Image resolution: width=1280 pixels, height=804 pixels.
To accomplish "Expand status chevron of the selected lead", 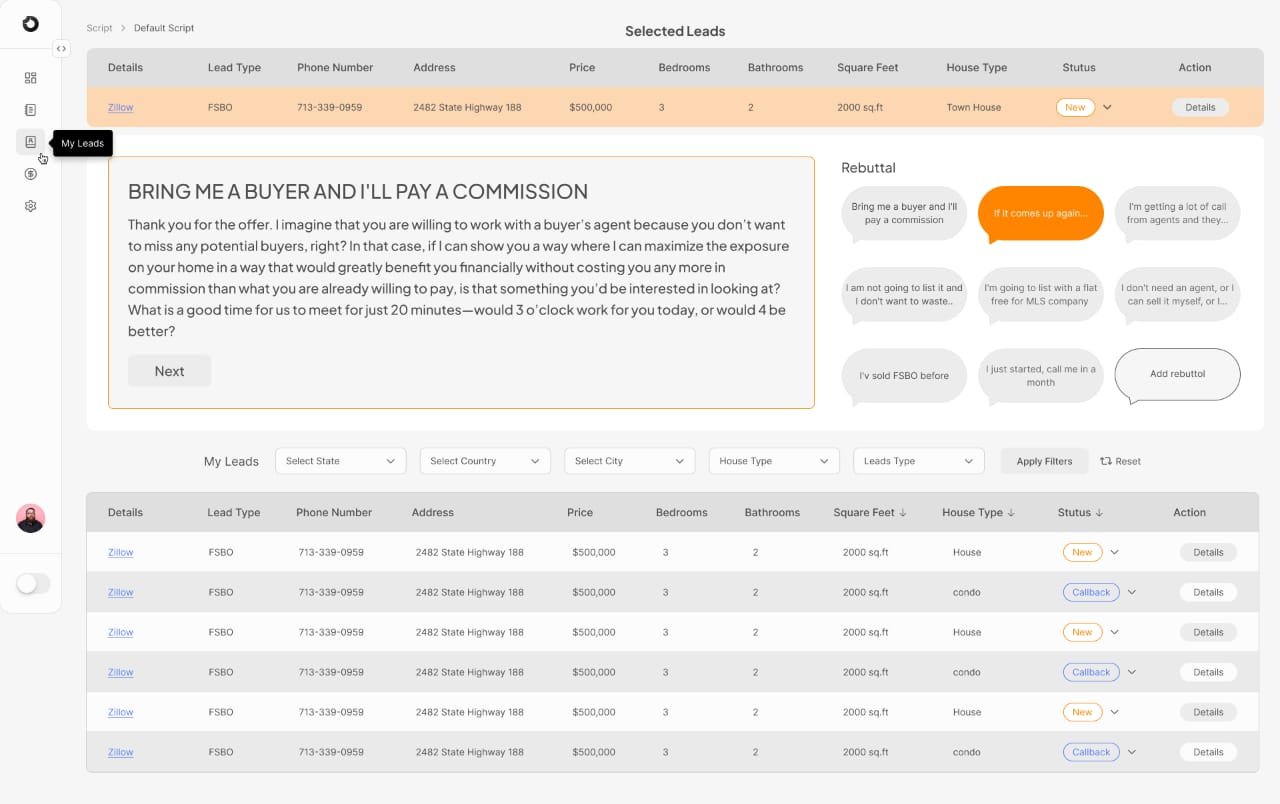I will (1107, 107).
